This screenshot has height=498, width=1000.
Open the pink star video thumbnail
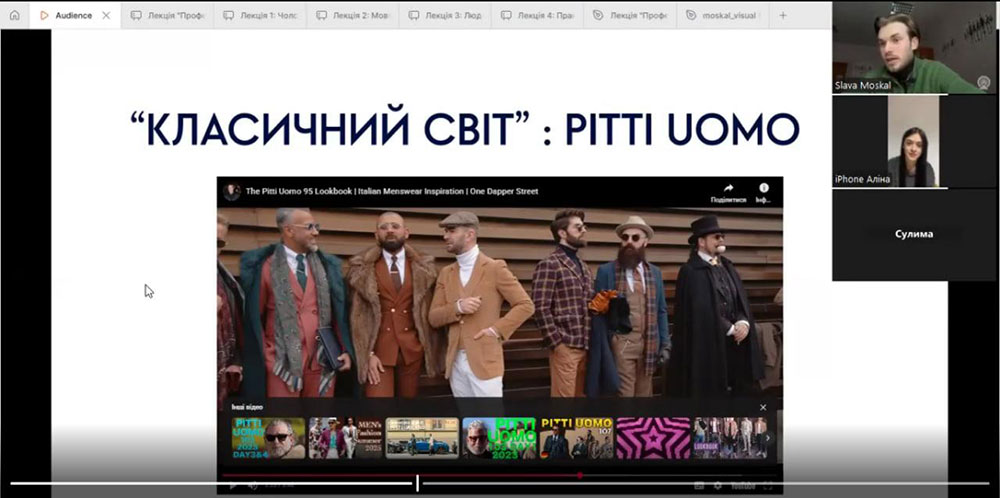point(653,437)
